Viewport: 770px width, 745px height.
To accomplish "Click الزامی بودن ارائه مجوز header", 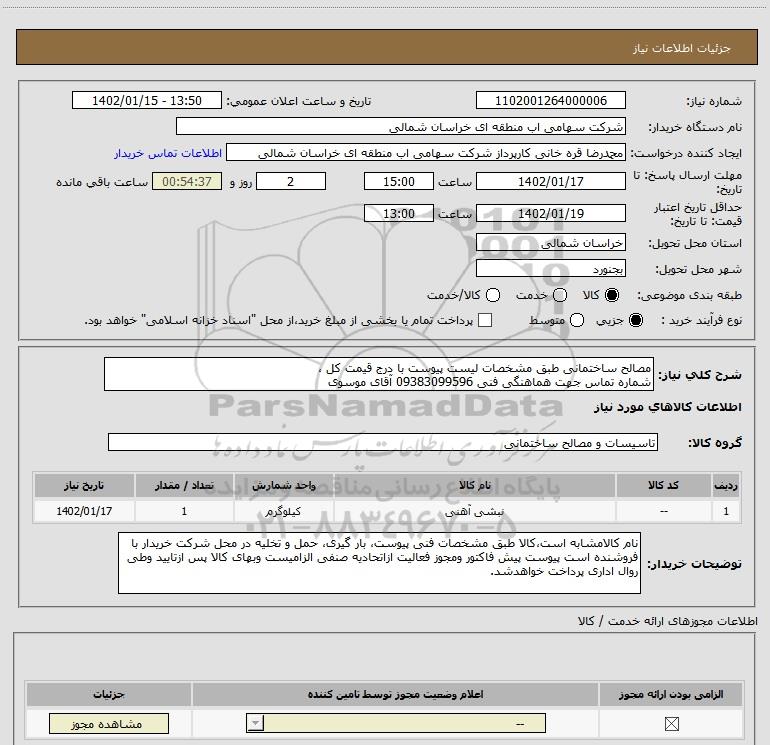I will point(671,694).
